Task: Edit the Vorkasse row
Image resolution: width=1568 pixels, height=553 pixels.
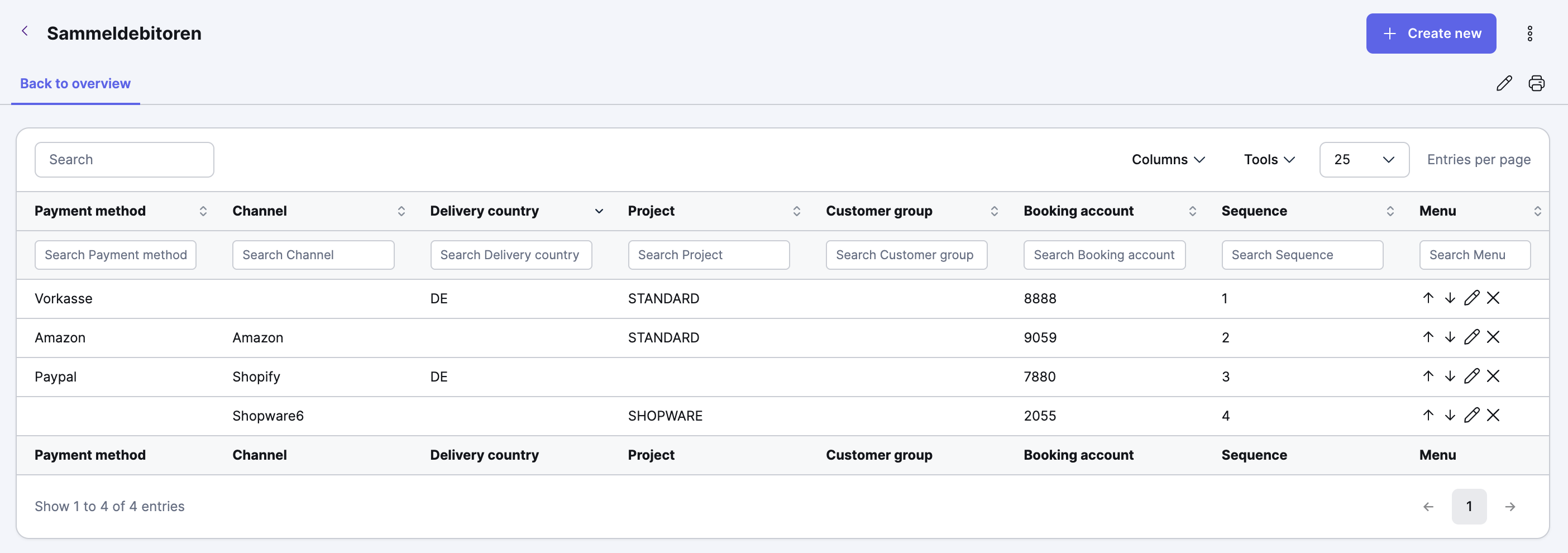Action: 1472,298
